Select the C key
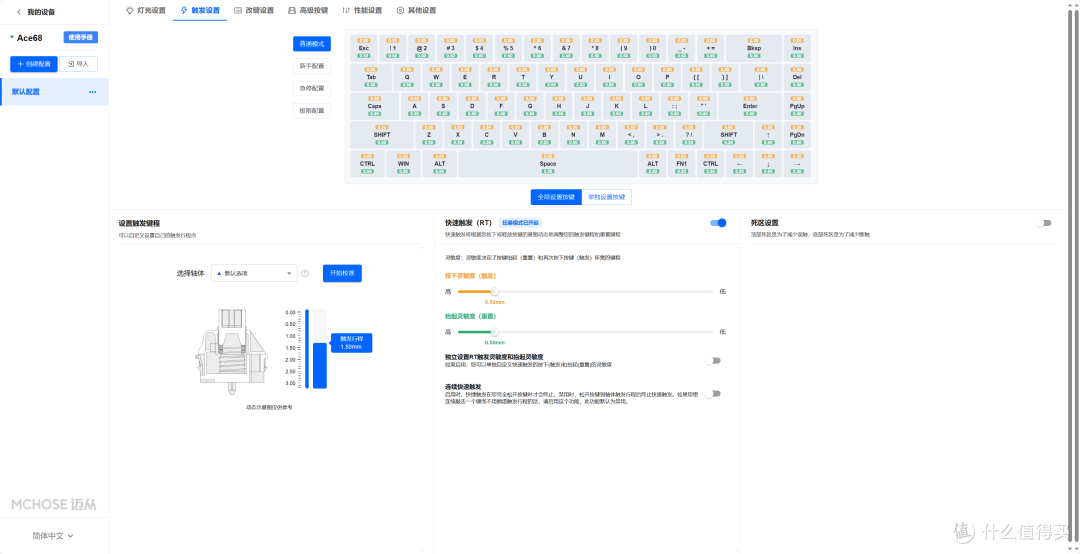The height and width of the screenshot is (554, 1080). [x=487, y=135]
